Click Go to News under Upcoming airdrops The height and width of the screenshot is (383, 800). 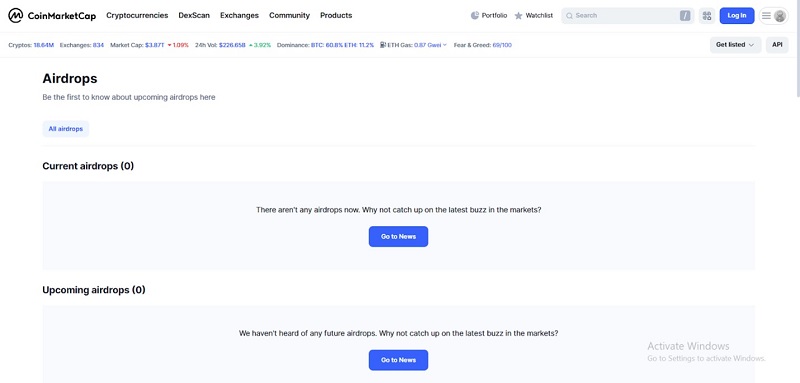click(398, 360)
